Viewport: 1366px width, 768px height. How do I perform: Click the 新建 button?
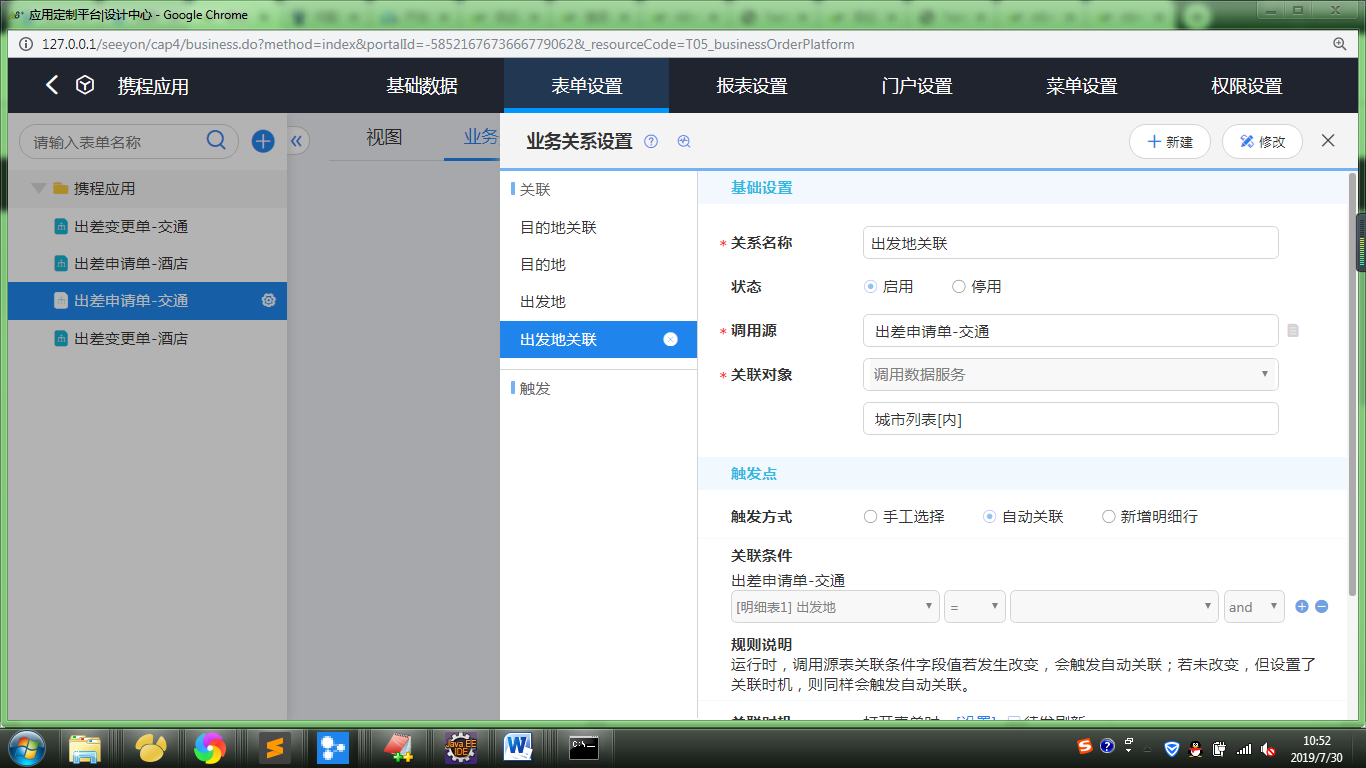(1169, 142)
